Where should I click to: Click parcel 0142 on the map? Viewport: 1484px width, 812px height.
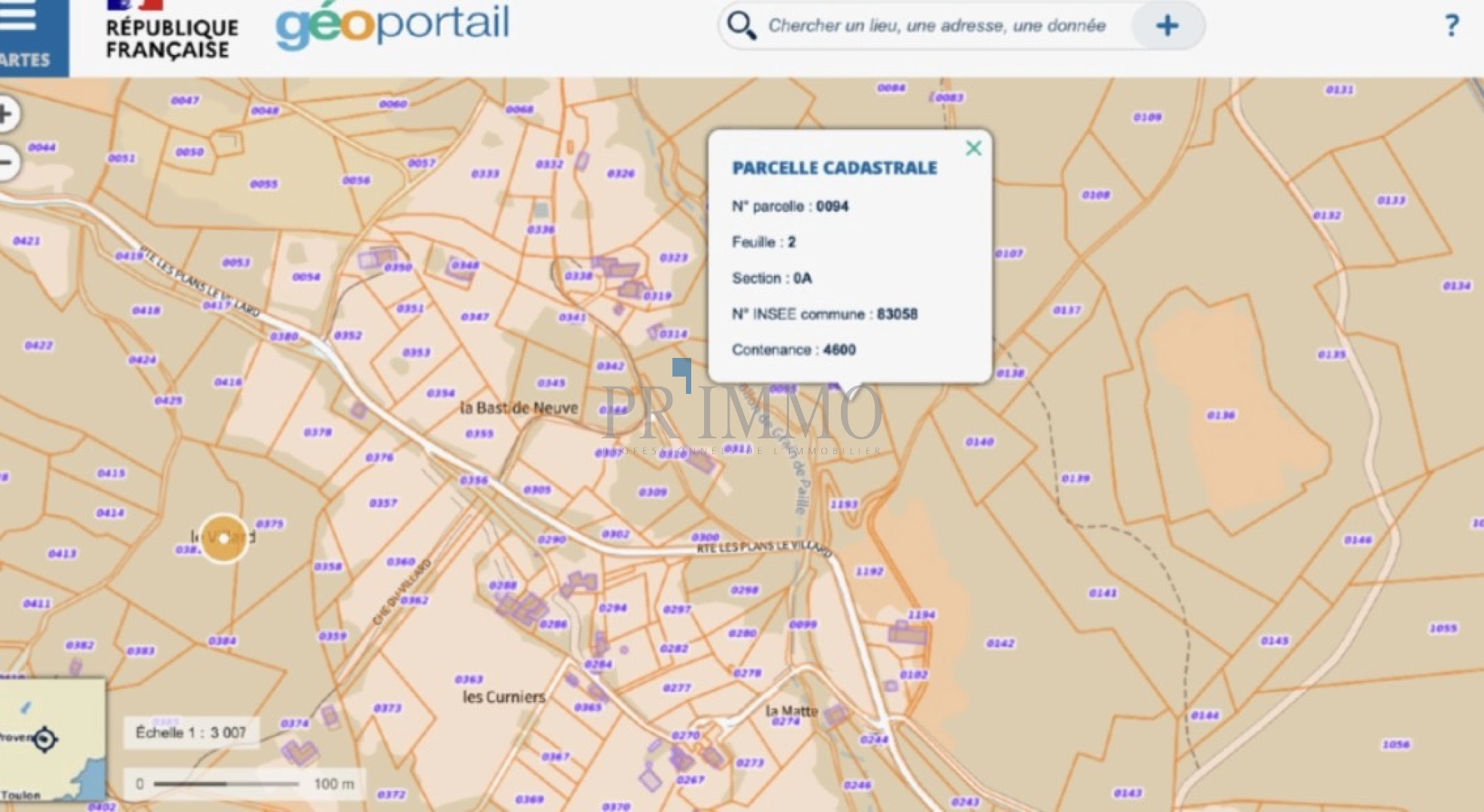tap(1000, 644)
